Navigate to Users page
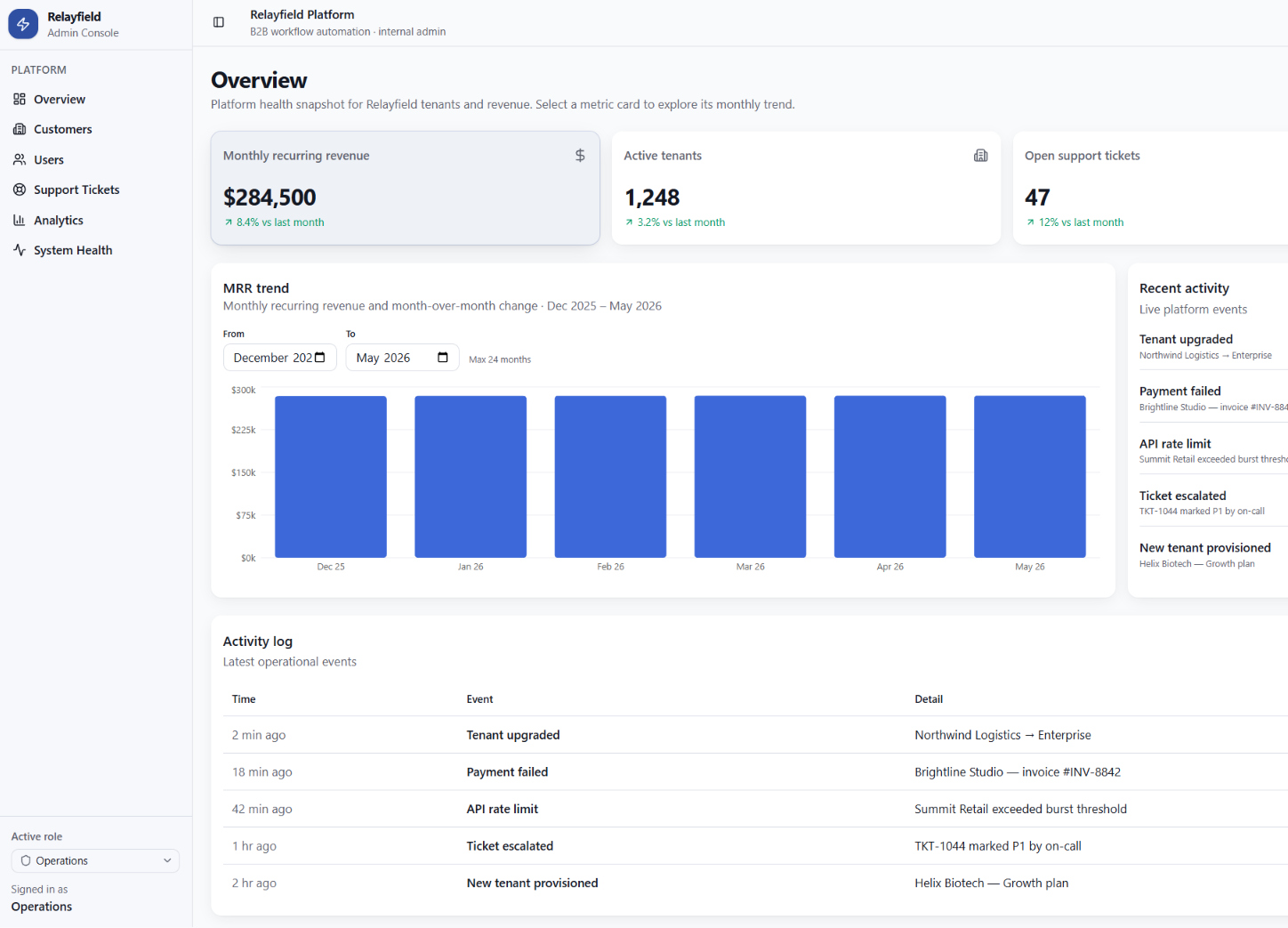1288x928 pixels. pos(95,159)
